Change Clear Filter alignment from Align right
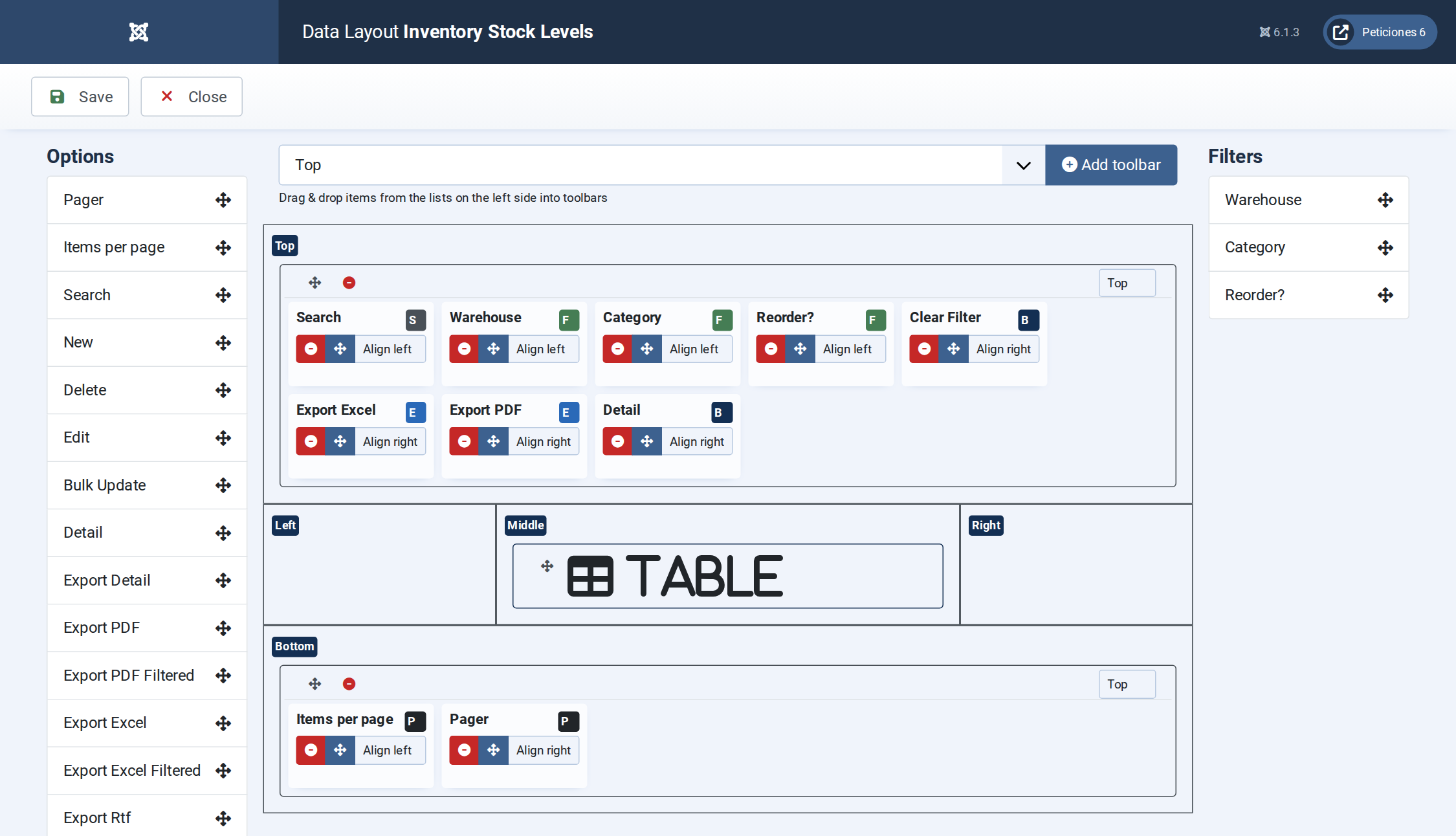 tap(1004, 349)
